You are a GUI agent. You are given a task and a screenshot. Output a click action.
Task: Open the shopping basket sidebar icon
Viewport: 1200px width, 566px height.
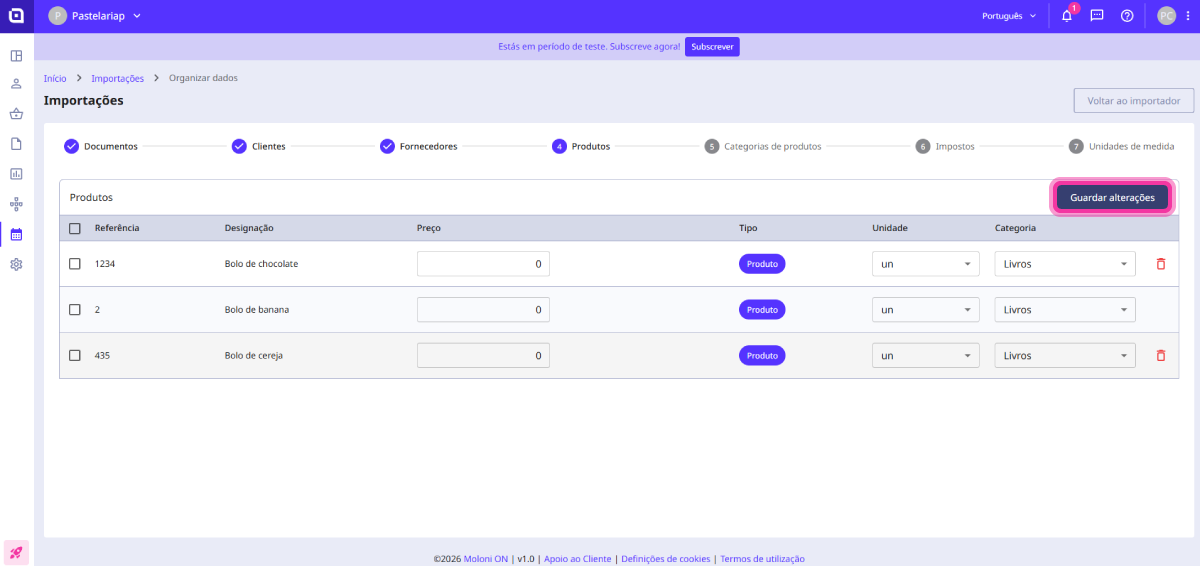click(x=16, y=114)
